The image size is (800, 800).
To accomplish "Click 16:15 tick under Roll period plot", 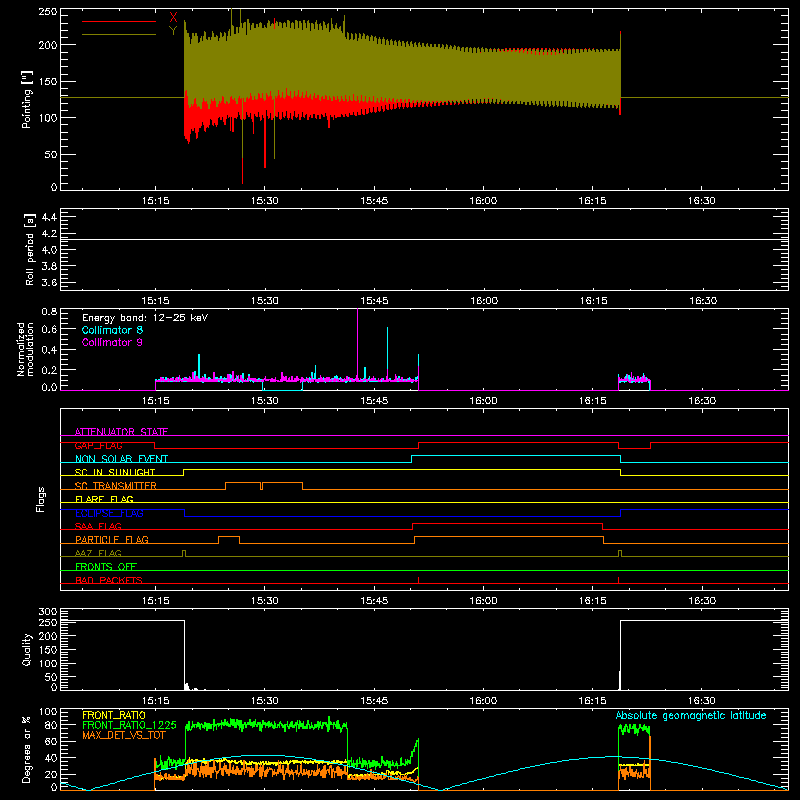I will point(593,301).
